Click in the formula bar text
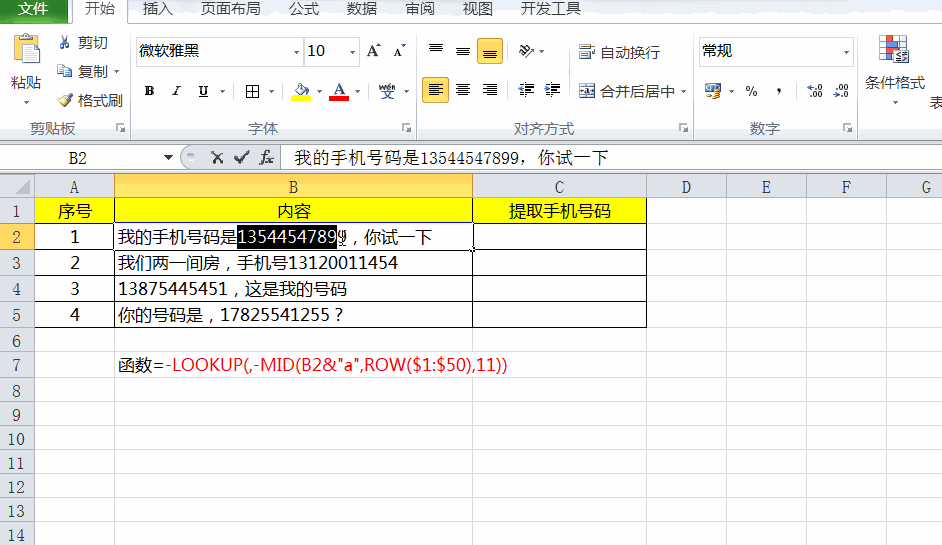Viewport: 942px width, 545px height. tap(451, 158)
